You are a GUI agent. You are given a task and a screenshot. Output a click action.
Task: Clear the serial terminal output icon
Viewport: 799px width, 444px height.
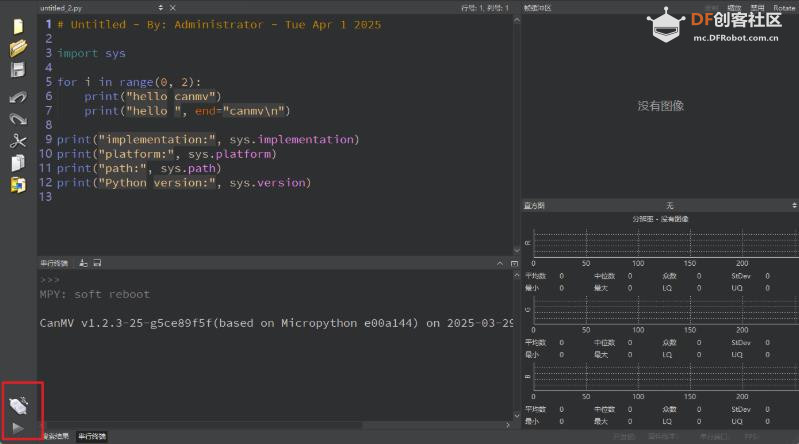[x=84, y=263]
